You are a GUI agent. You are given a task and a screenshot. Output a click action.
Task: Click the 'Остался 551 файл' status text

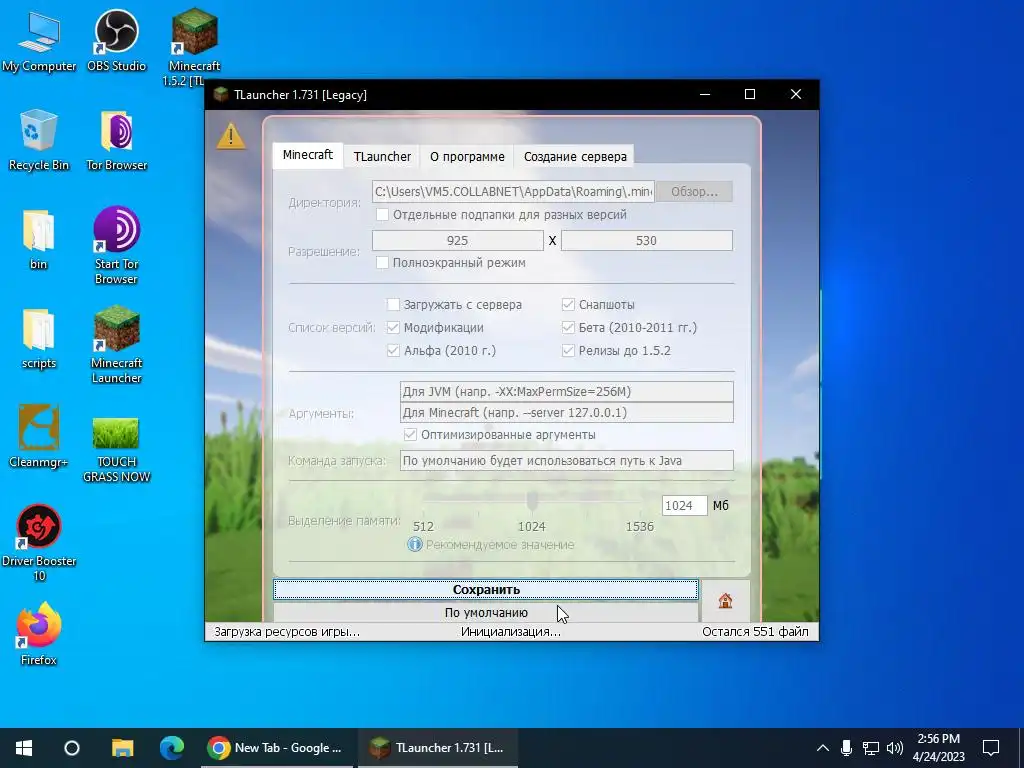pyautogui.click(x=755, y=632)
